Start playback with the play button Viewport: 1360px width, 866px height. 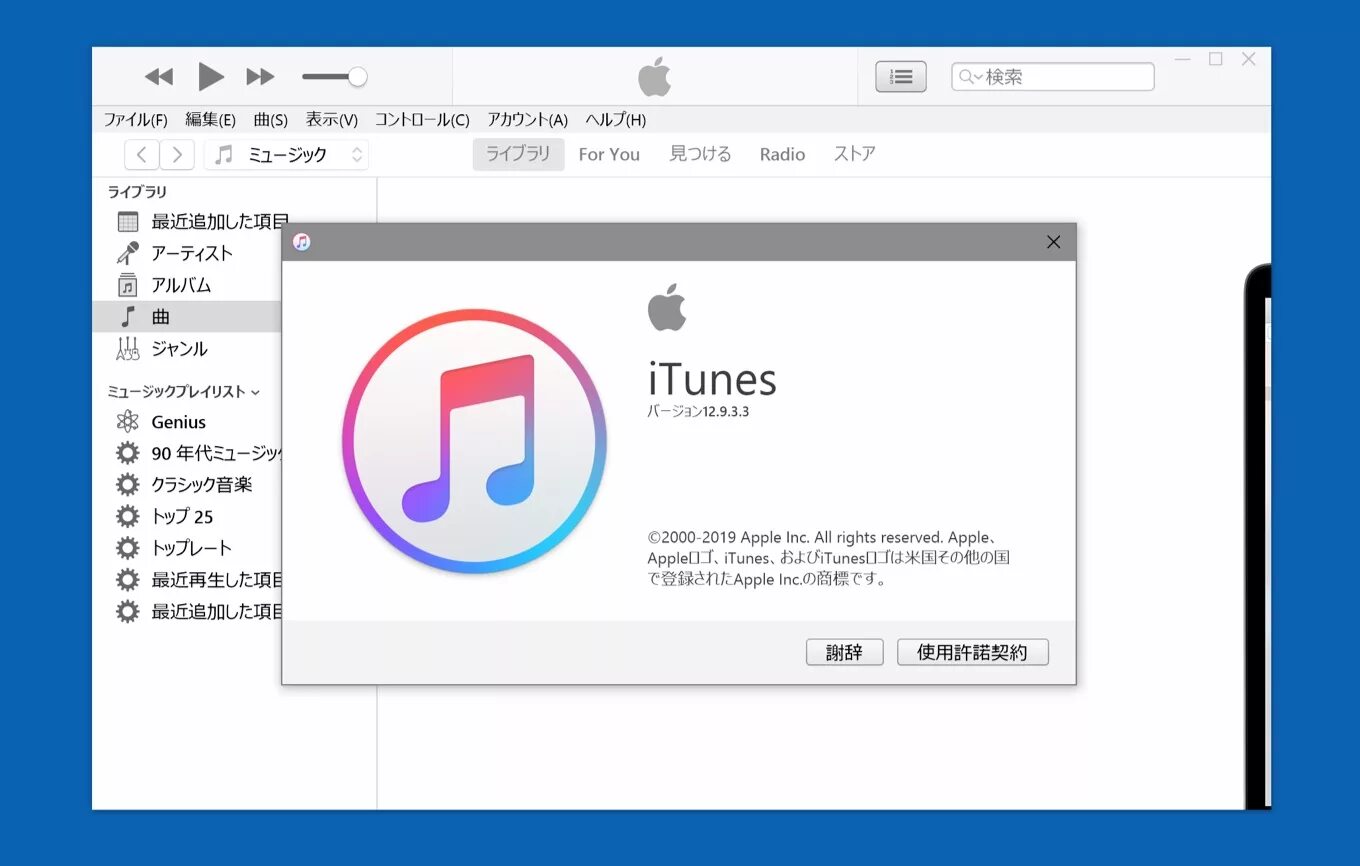pos(210,76)
